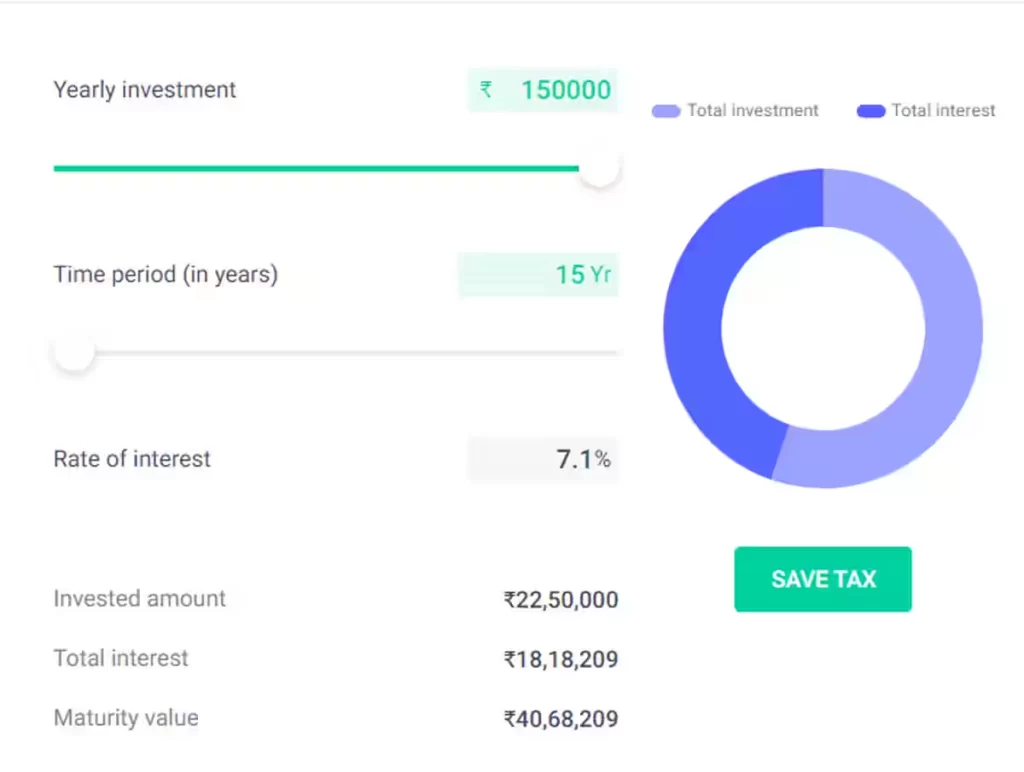Click the Total interest legend label

pos(943,110)
